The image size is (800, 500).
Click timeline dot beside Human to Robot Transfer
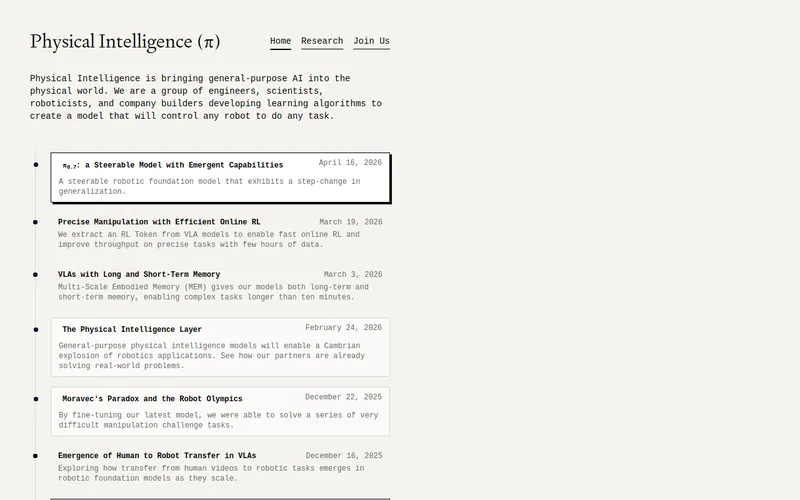pyautogui.click(x=35, y=456)
